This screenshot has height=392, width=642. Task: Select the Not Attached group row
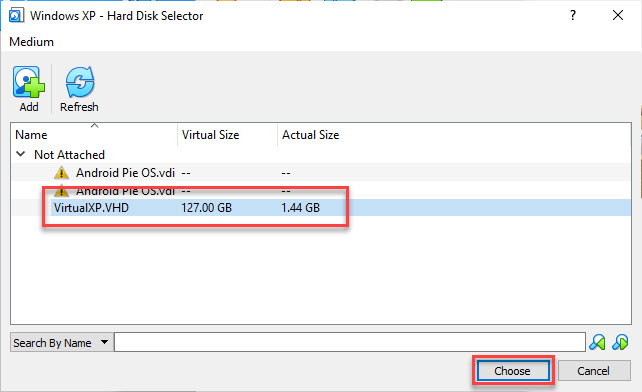click(x=321, y=154)
